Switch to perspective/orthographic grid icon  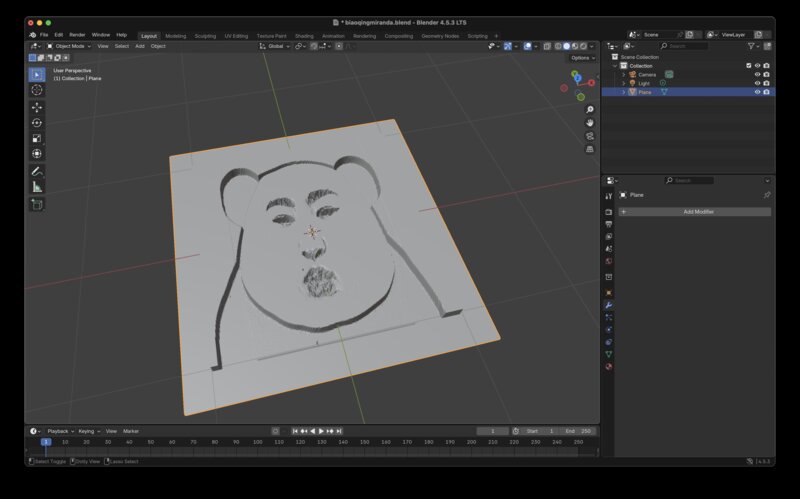(590, 149)
